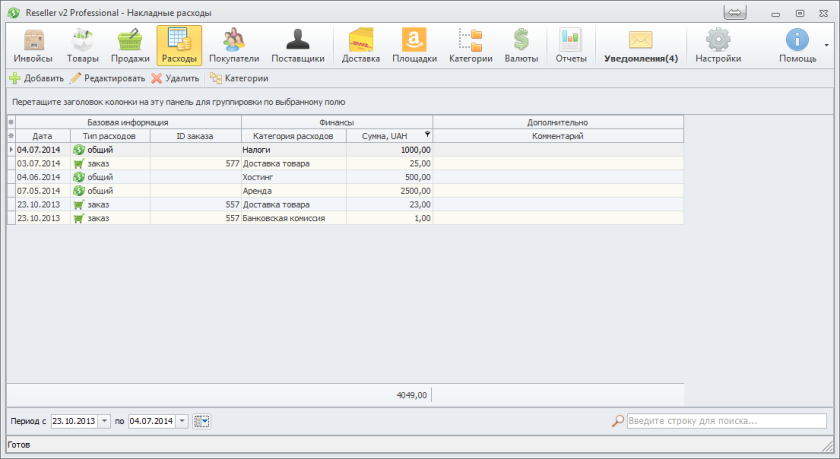Screen dimensions: 840x459
Task: Open the Поставщики section
Action: click(298, 46)
